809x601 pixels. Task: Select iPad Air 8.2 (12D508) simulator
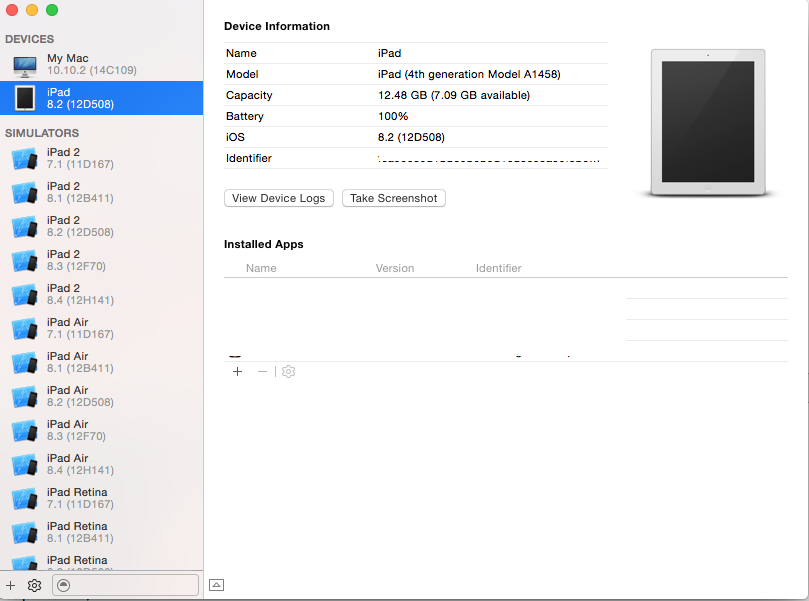(102, 397)
